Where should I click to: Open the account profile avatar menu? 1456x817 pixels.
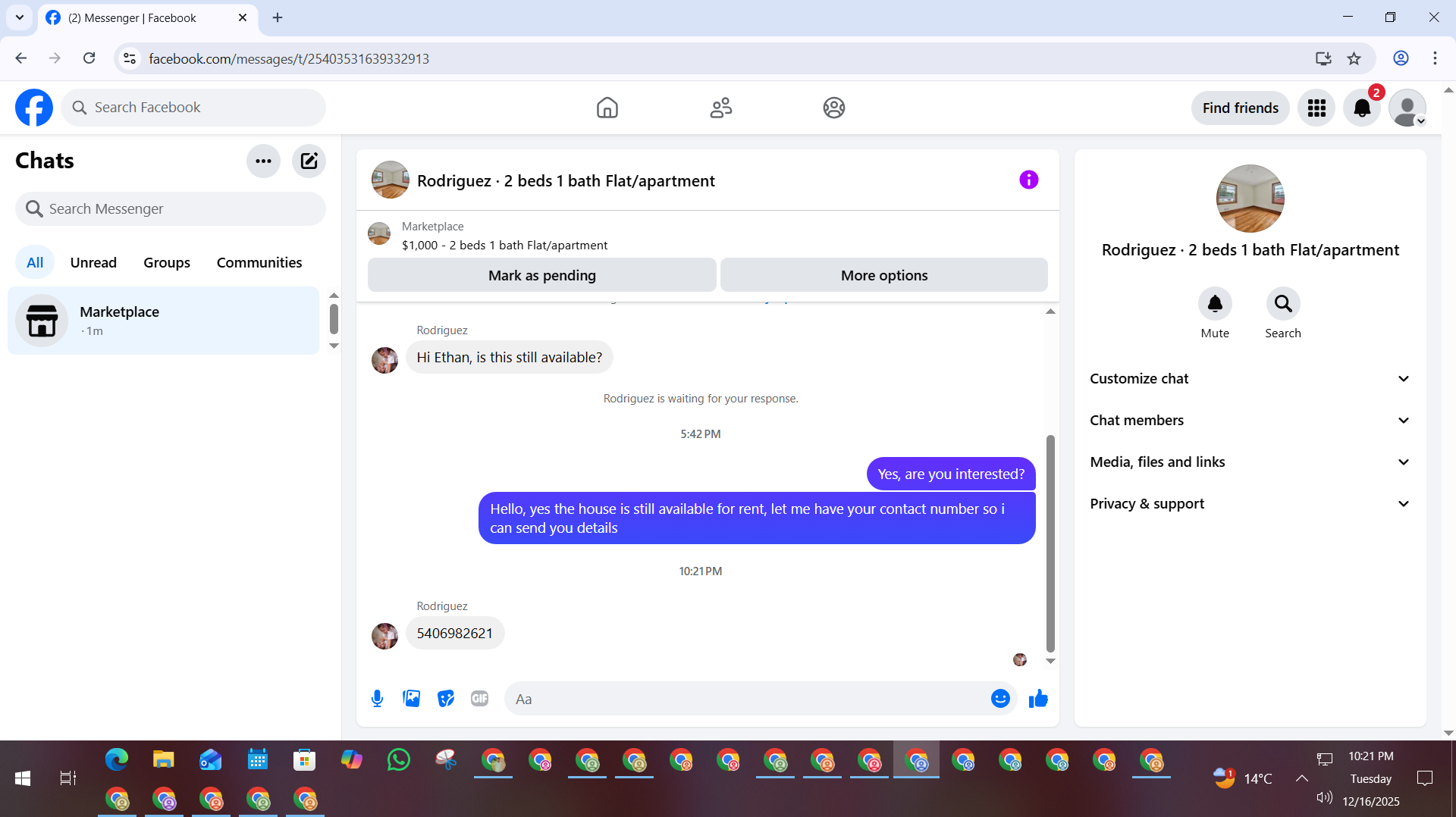pyautogui.click(x=1407, y=108)
